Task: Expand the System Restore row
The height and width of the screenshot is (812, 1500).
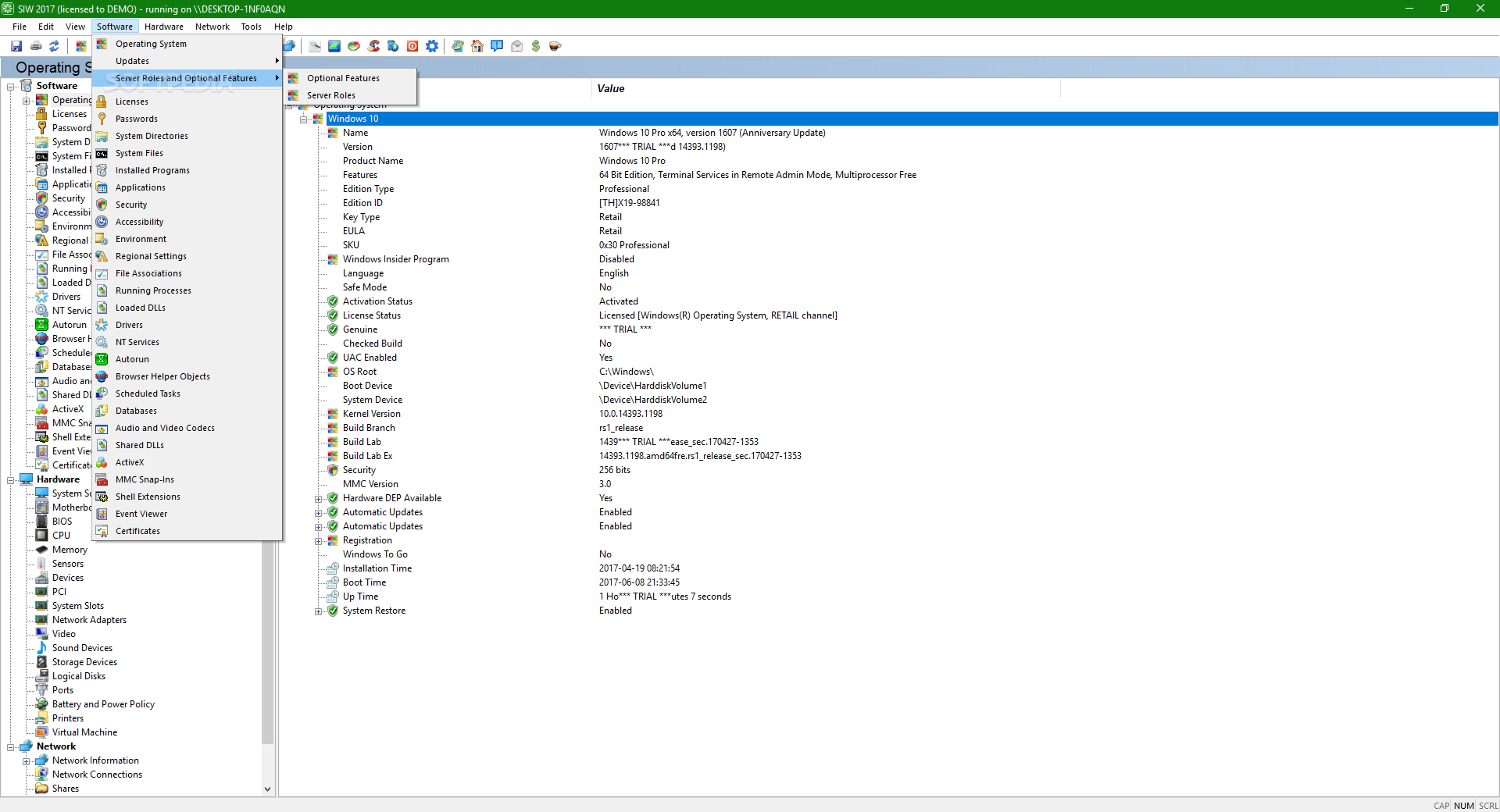Action: [x=319, y=611]
